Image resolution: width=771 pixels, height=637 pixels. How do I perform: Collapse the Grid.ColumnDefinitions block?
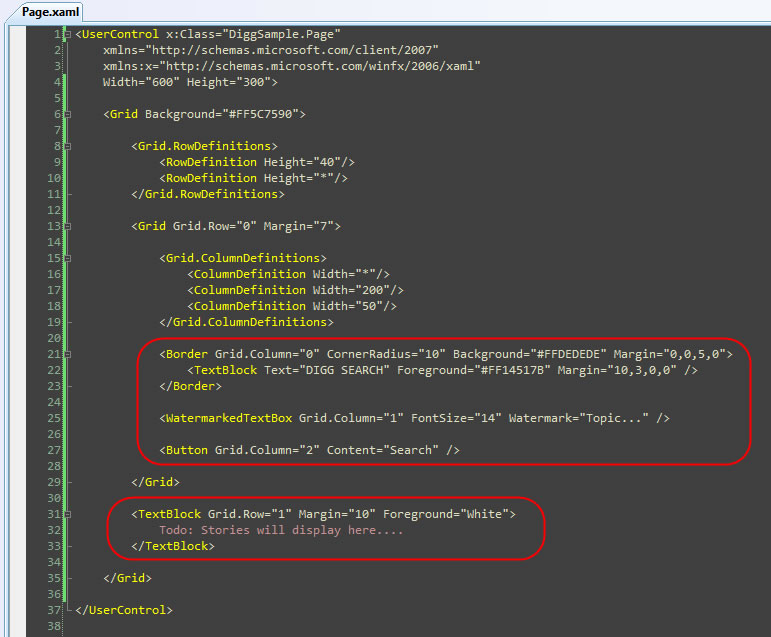pos(68,258)
